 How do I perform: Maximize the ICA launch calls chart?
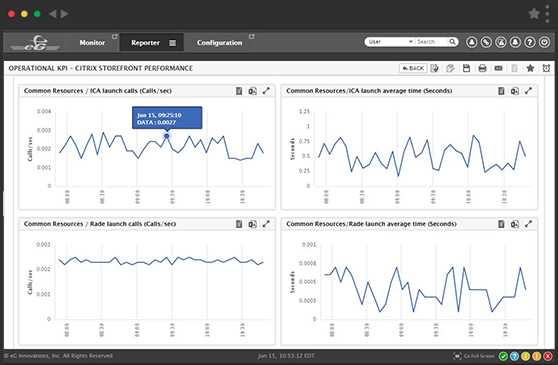click(x=266, y=91)
